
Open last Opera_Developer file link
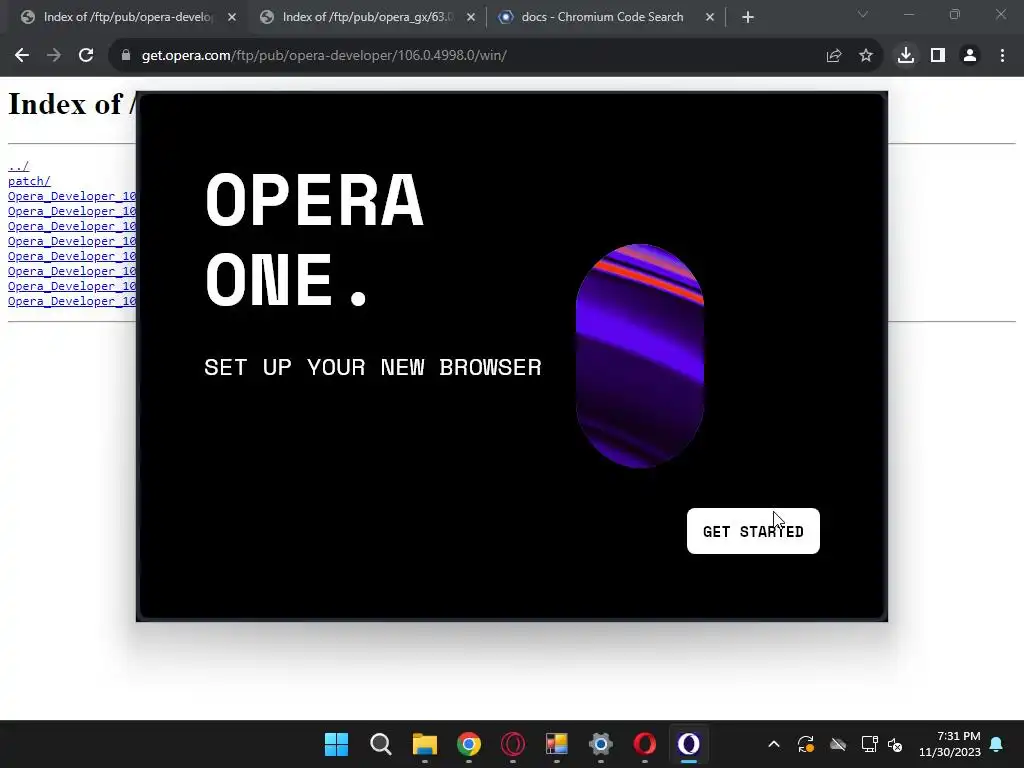point(72,301)
